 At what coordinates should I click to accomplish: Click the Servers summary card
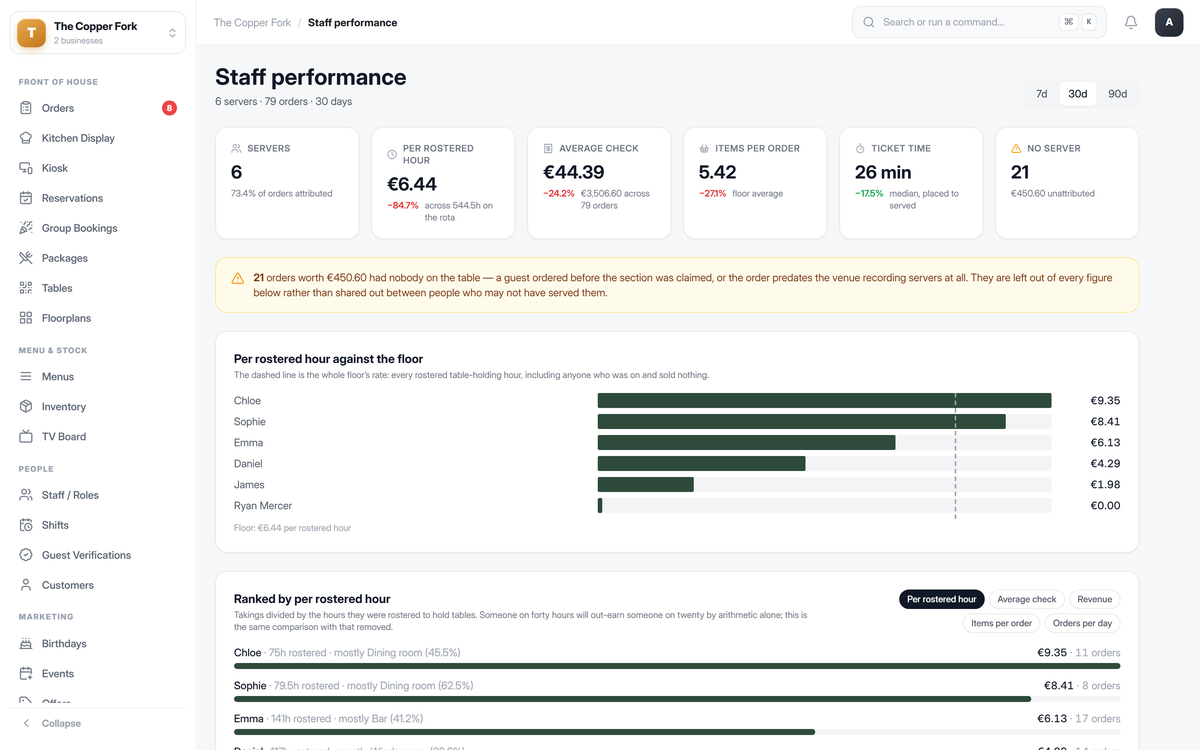click(x=287, y=183)
